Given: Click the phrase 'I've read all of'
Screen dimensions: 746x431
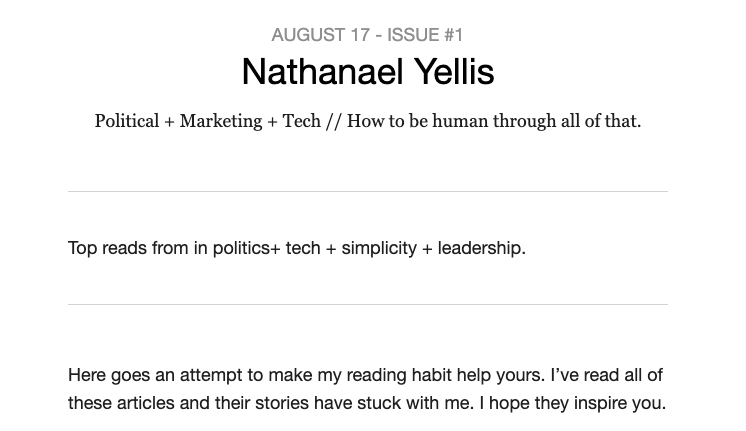Looking at the screenshot, I should click(x=607, y=375).
